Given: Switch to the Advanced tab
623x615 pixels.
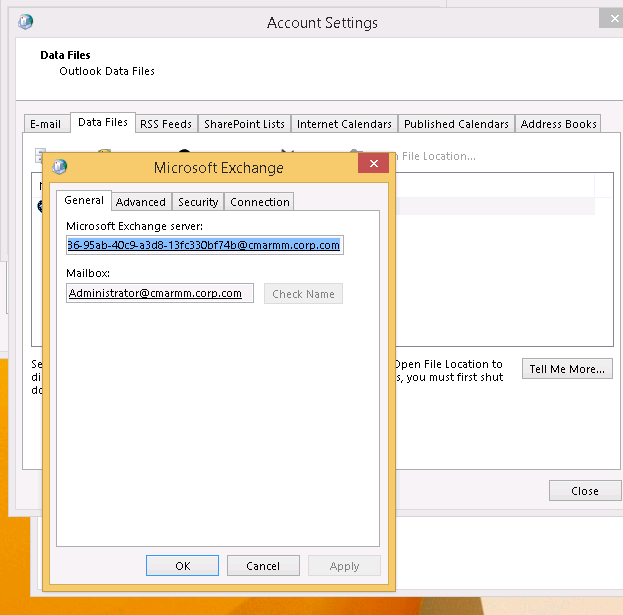Looking at the screenshot, I should click(141, 202).
